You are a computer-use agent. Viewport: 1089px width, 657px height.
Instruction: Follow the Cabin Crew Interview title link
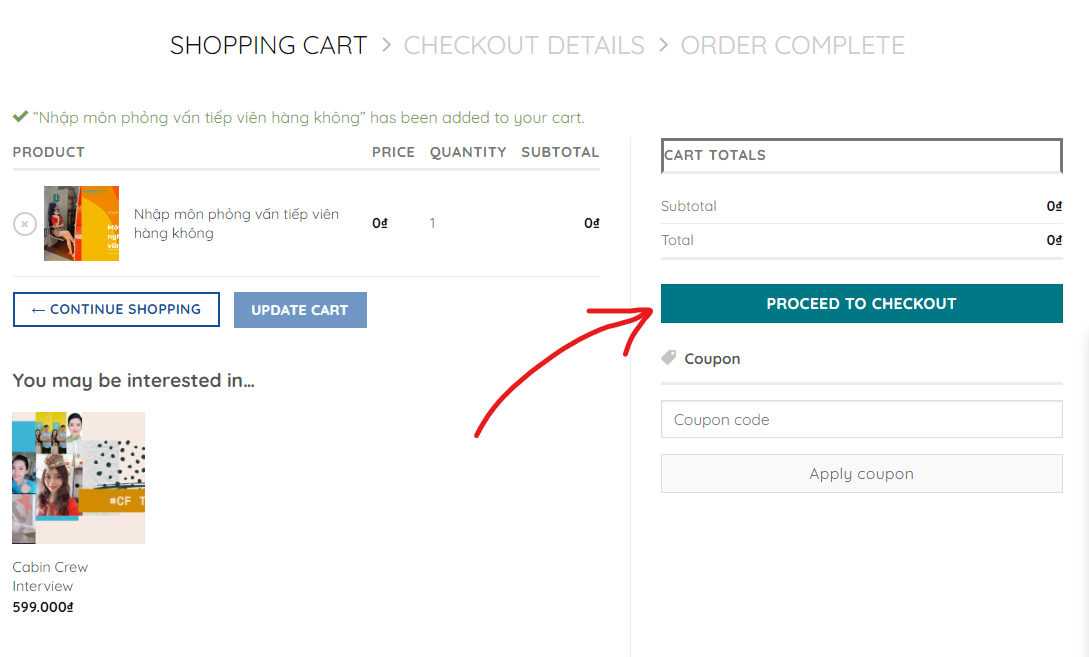click(50, 576)
